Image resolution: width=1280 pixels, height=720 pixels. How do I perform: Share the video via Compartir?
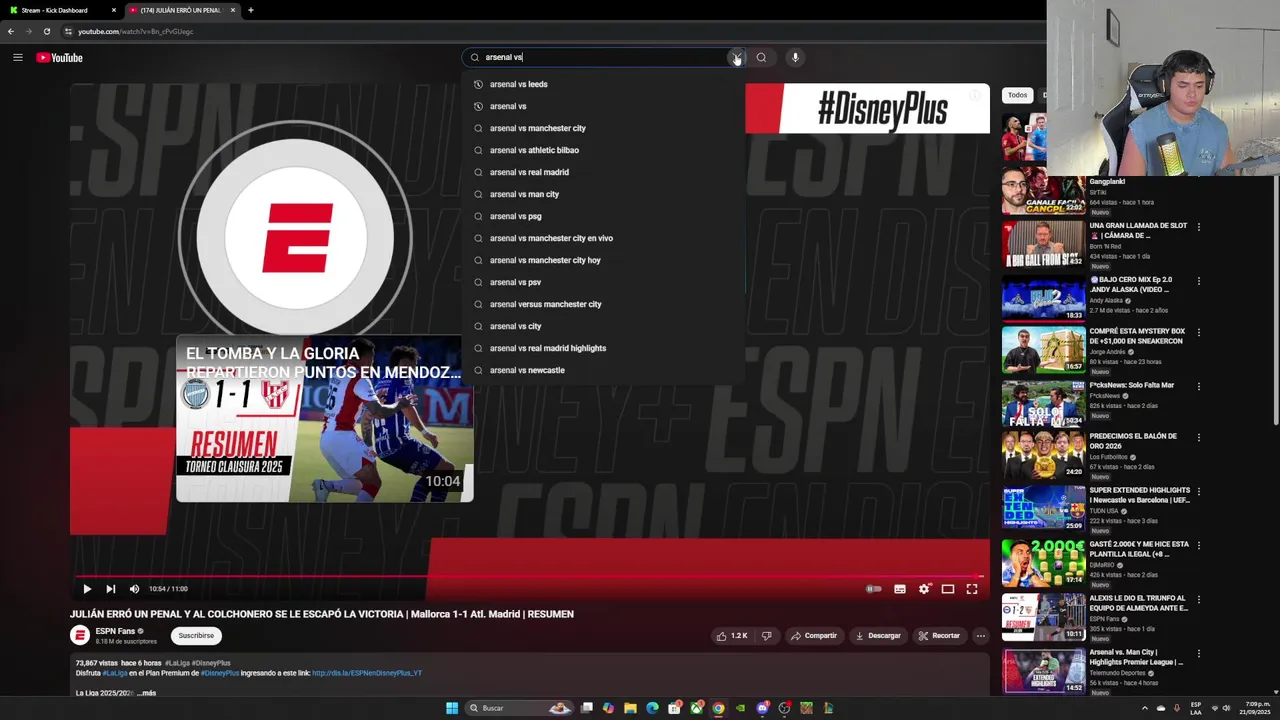(x=814, y=635)
